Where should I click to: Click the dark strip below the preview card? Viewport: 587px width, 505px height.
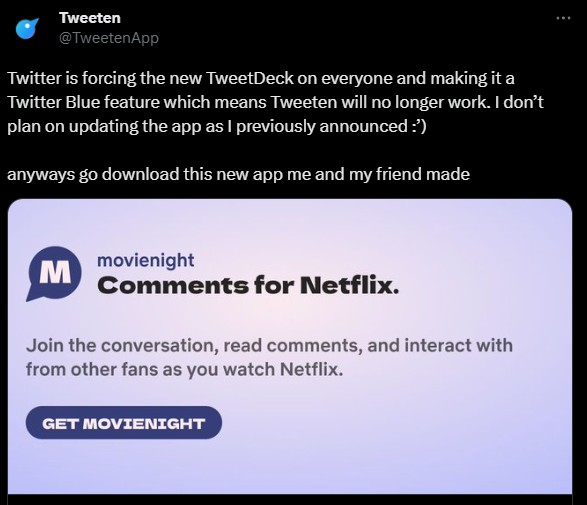[290, 500]
